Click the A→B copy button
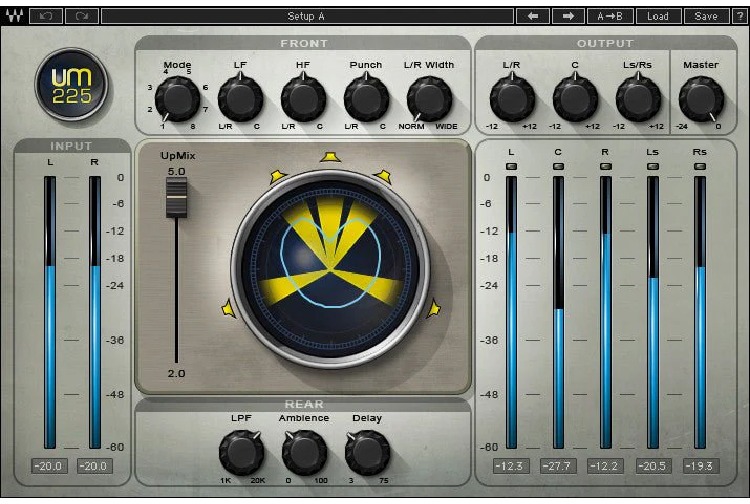Viewport: 750px width, 504px height. click(610, 16)
